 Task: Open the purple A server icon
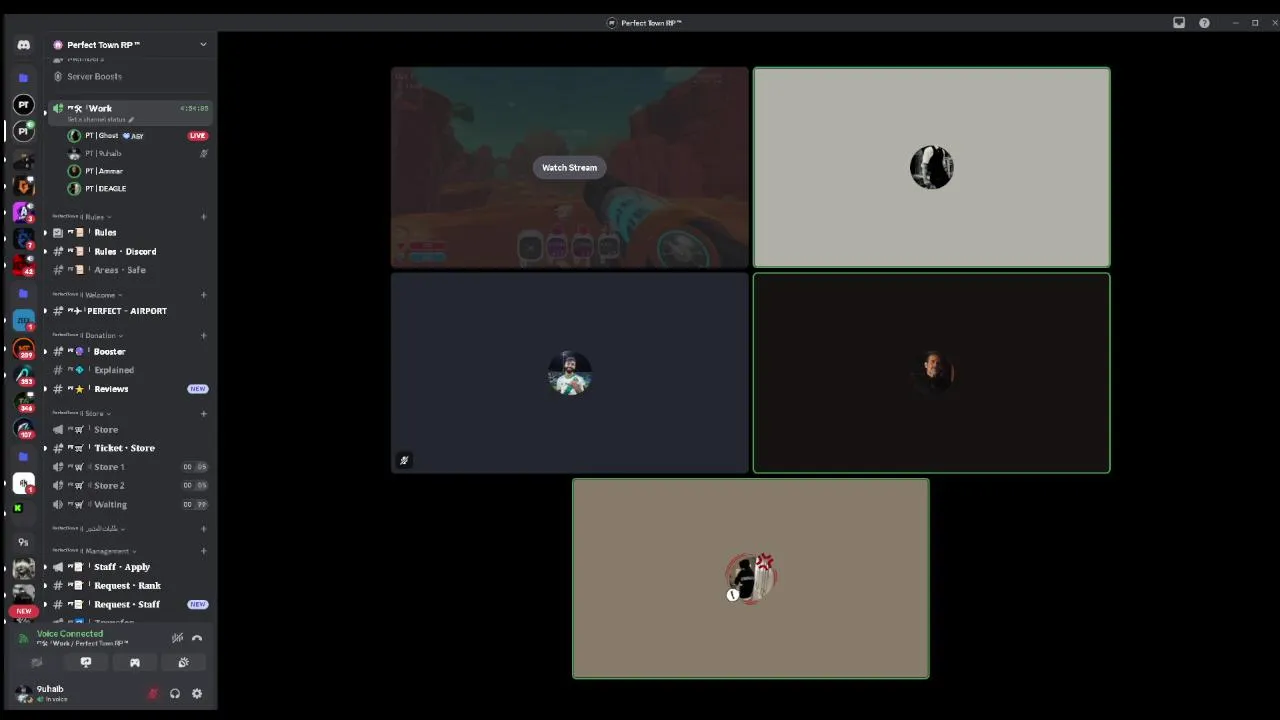click(23, 212)
